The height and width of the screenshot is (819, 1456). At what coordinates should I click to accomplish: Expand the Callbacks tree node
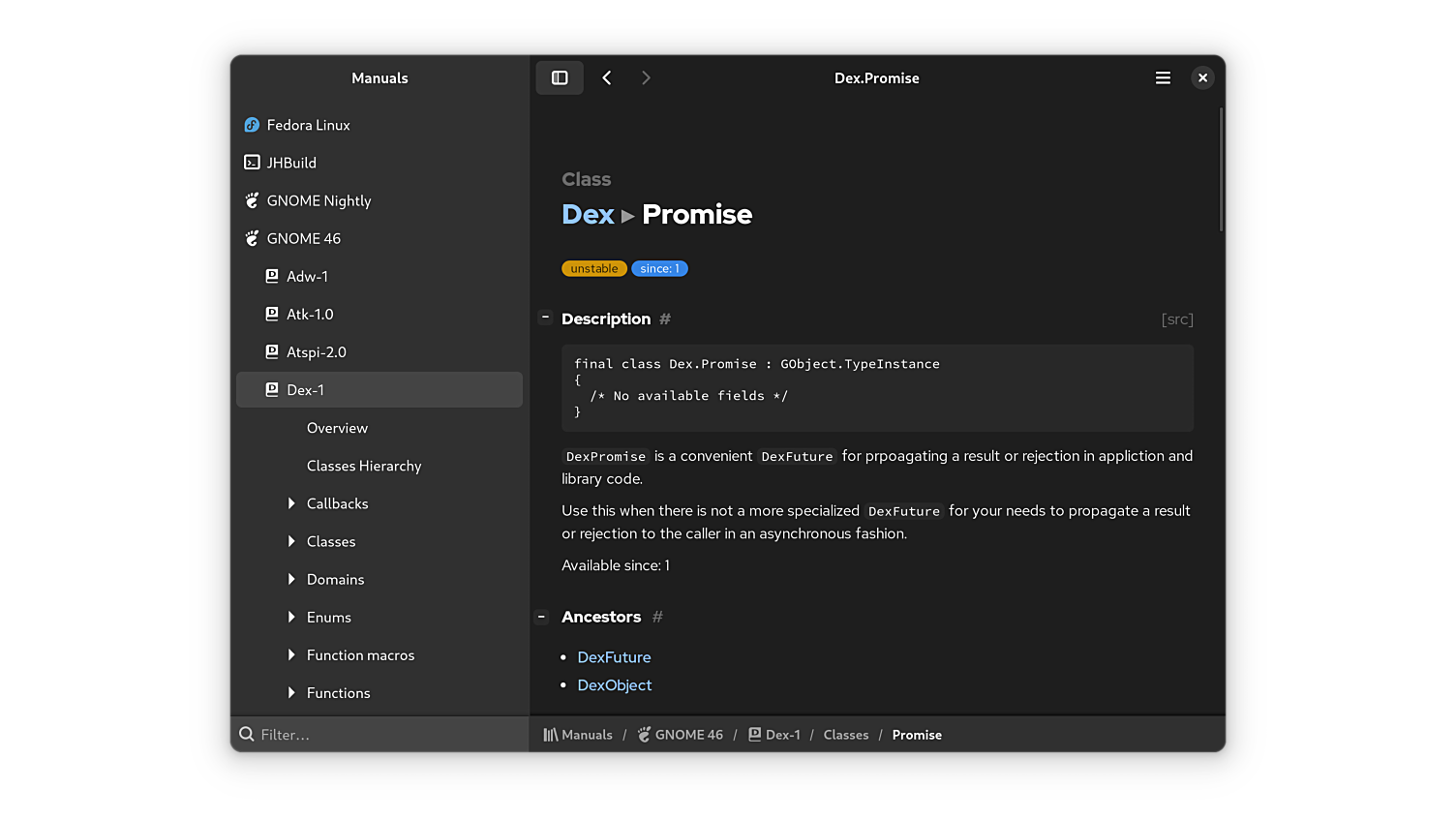pos(291,503)
